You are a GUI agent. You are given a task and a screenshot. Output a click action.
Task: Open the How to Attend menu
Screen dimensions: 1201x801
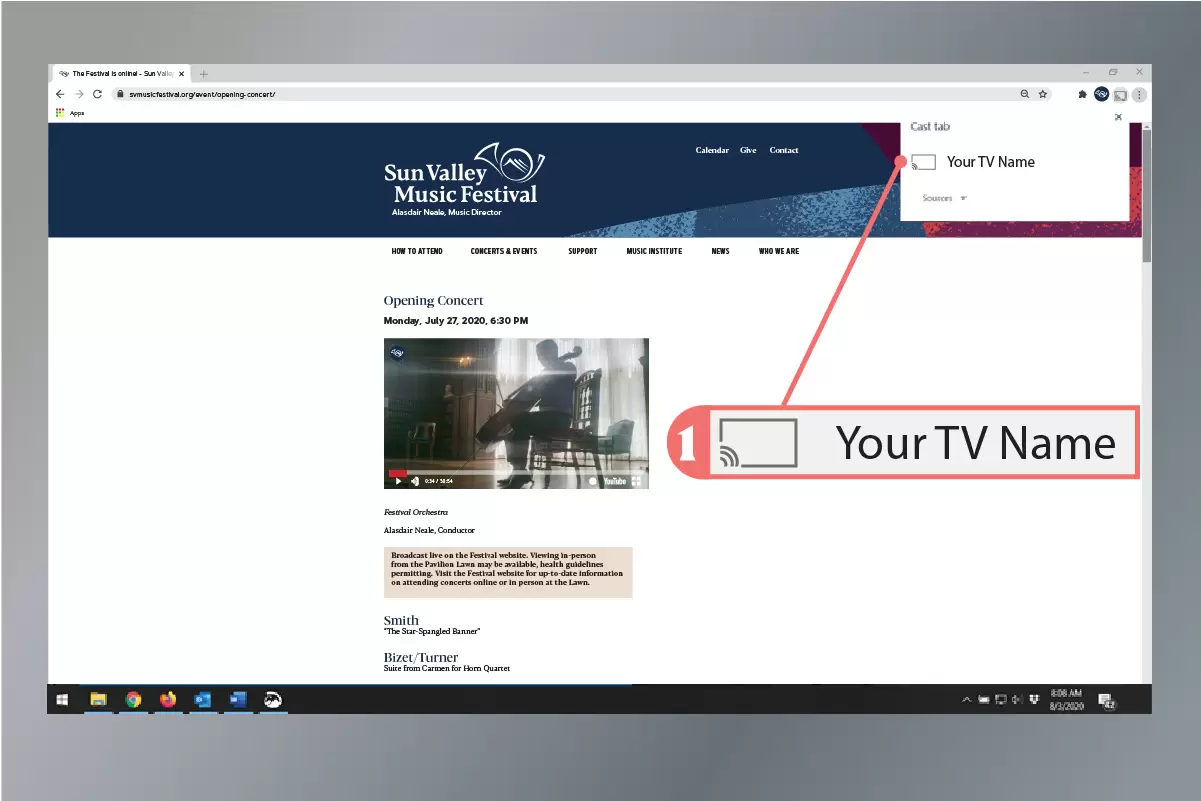417,251
